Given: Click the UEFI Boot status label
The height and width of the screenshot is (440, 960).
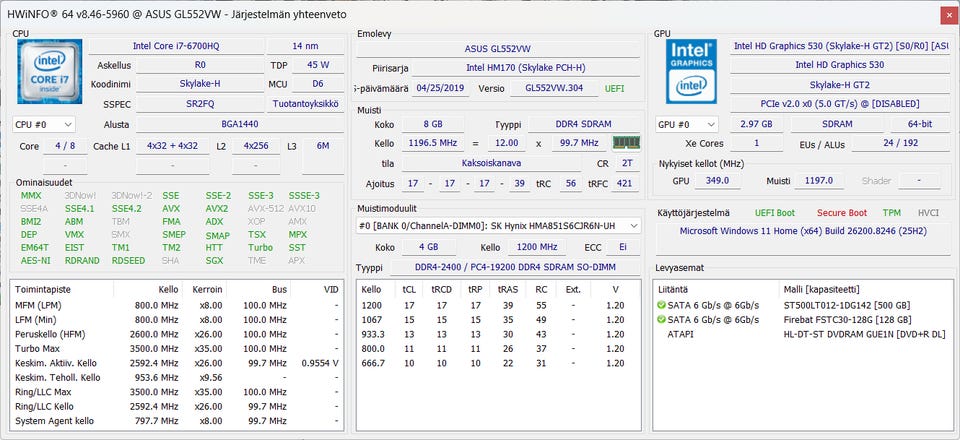Looking at the screenshot, I should coord(774,213).
